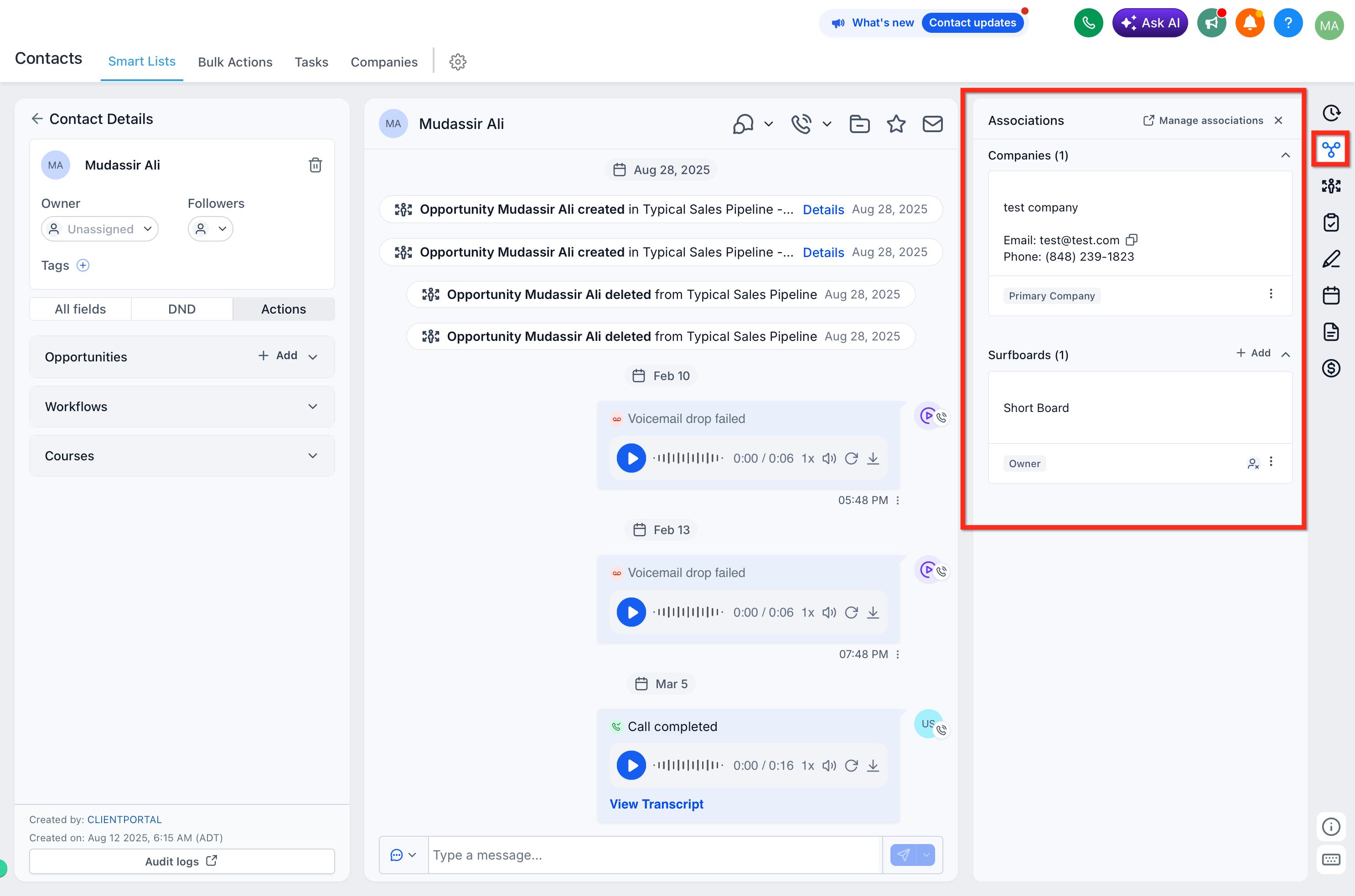Open the Owner Unassigned dropdown
1355x896 pixels.
click(100, 229)
